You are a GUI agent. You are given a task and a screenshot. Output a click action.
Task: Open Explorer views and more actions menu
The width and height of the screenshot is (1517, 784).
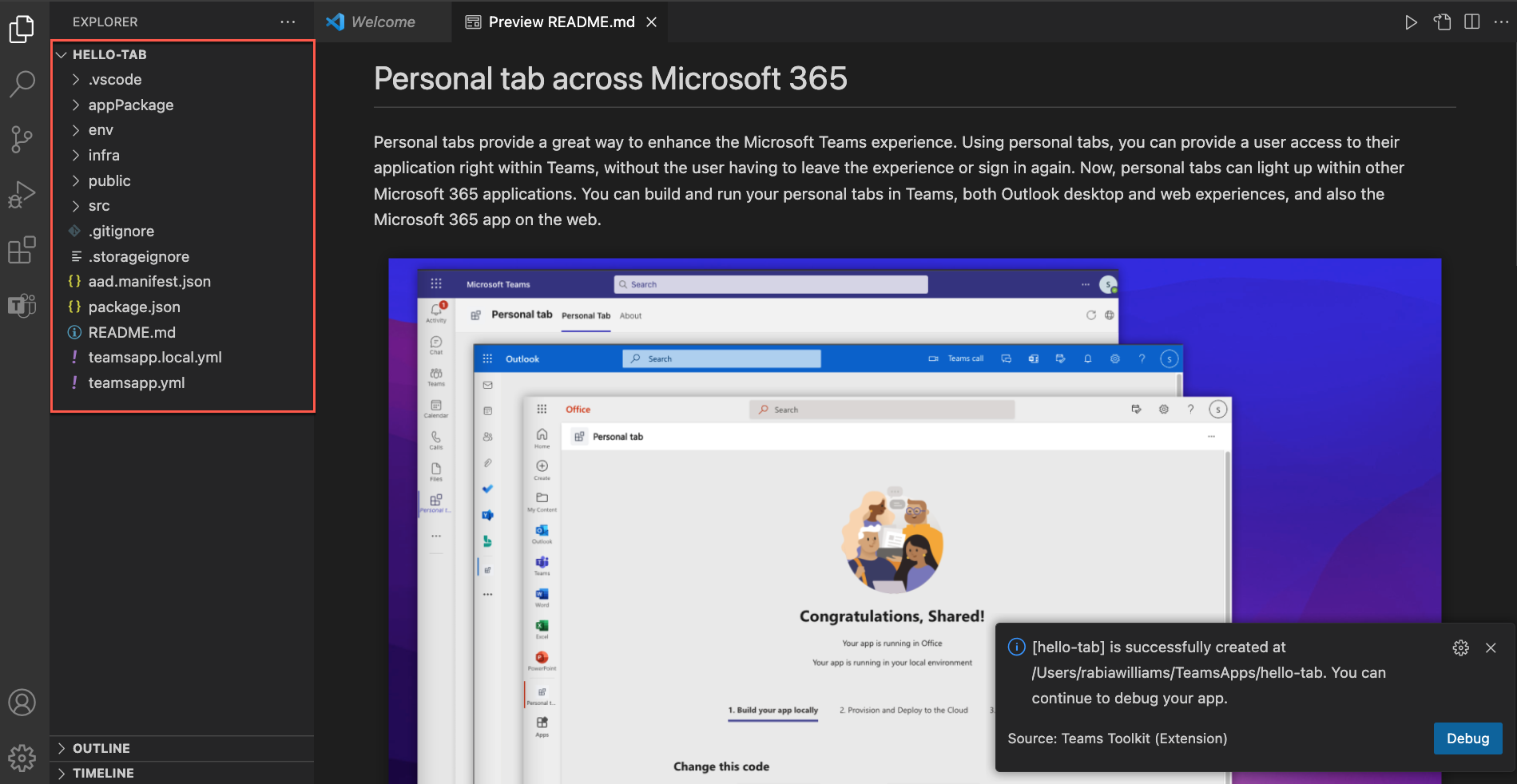coord(288,22)
